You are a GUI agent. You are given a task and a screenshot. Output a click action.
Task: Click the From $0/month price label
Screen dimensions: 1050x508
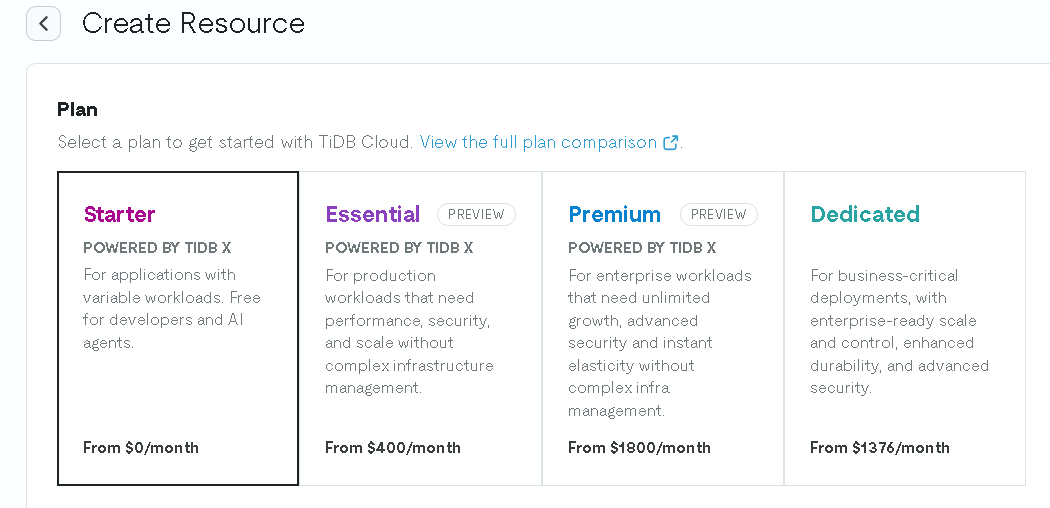pos(141,447)
